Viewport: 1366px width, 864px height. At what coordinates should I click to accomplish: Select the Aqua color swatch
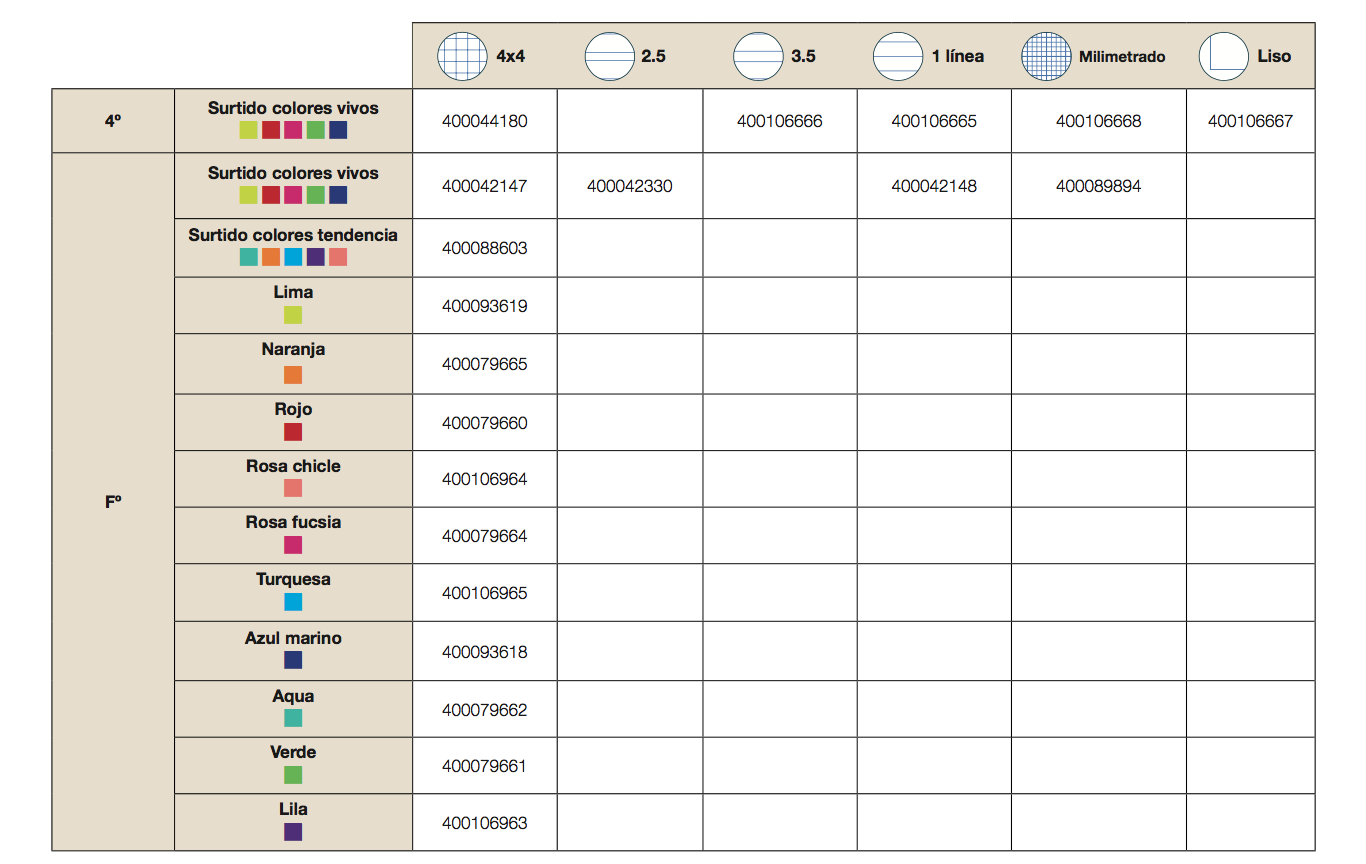(x=293, y=718)
